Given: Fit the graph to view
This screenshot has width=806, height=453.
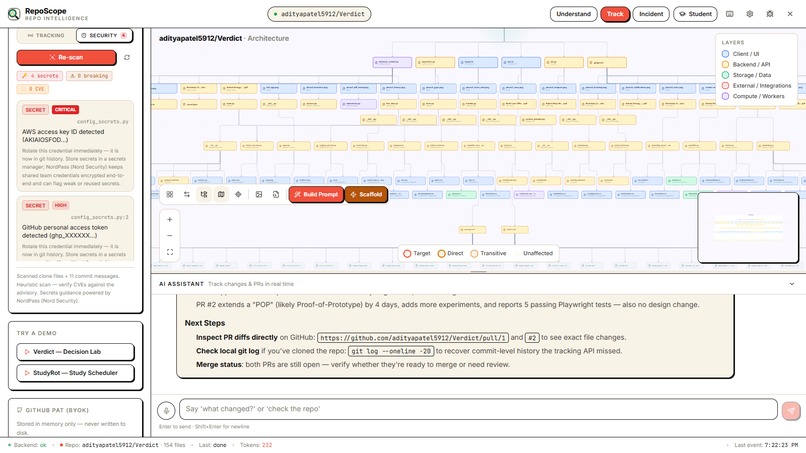Looking at the screenshot, I should pyautogui.click(x=170, y=252).
